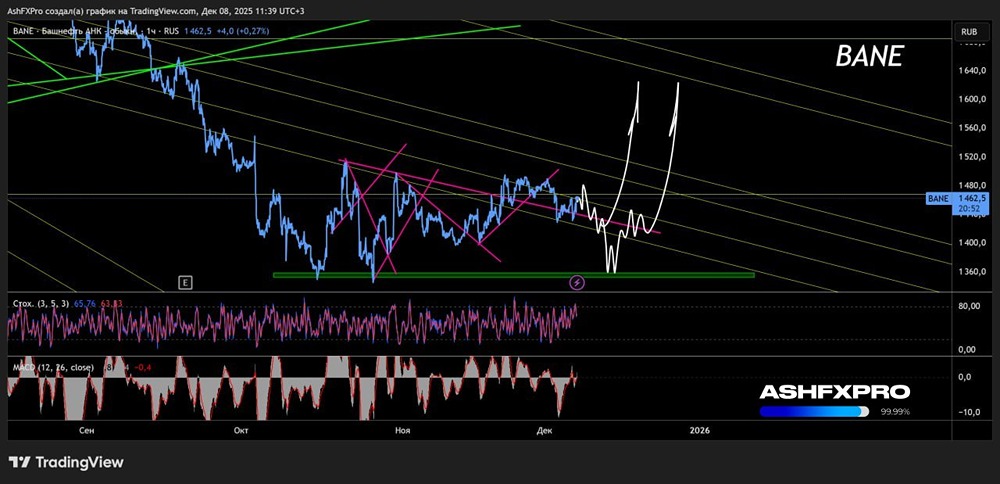This screenshot has width=1000, height=484.
Task: Click the earnings "E" marker on chart
Action: 185,283
